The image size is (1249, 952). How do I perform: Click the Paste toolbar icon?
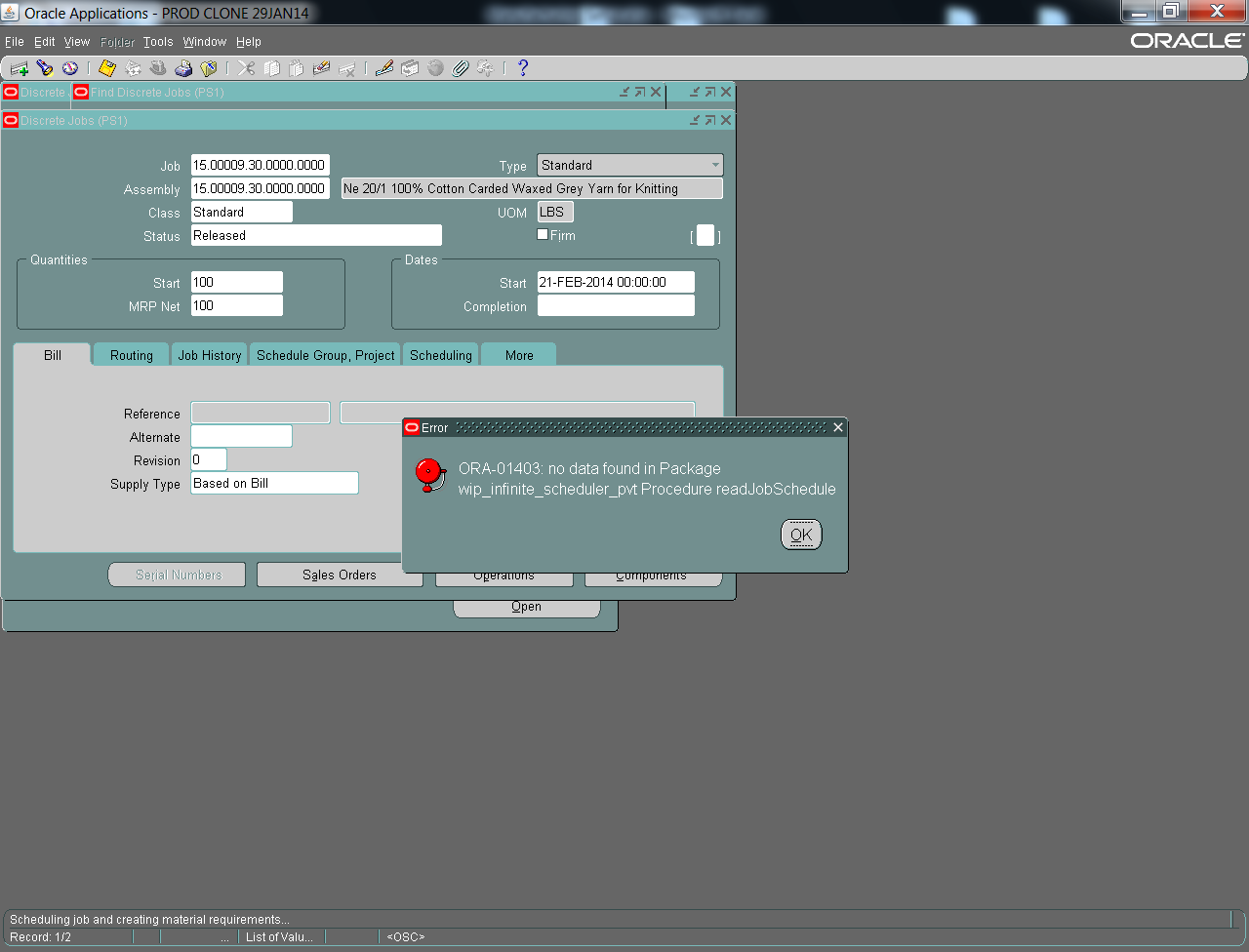click(297, 68)
